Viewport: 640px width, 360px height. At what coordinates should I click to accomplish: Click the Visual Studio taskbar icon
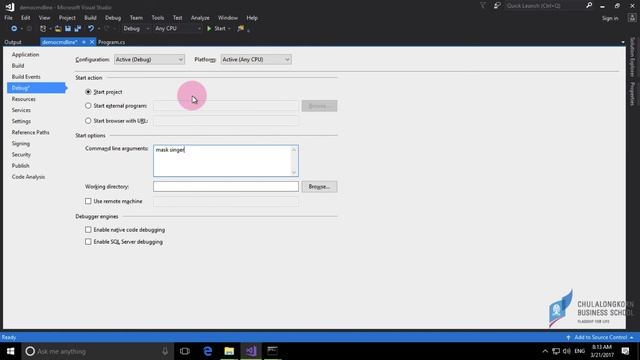click(251, 351)
